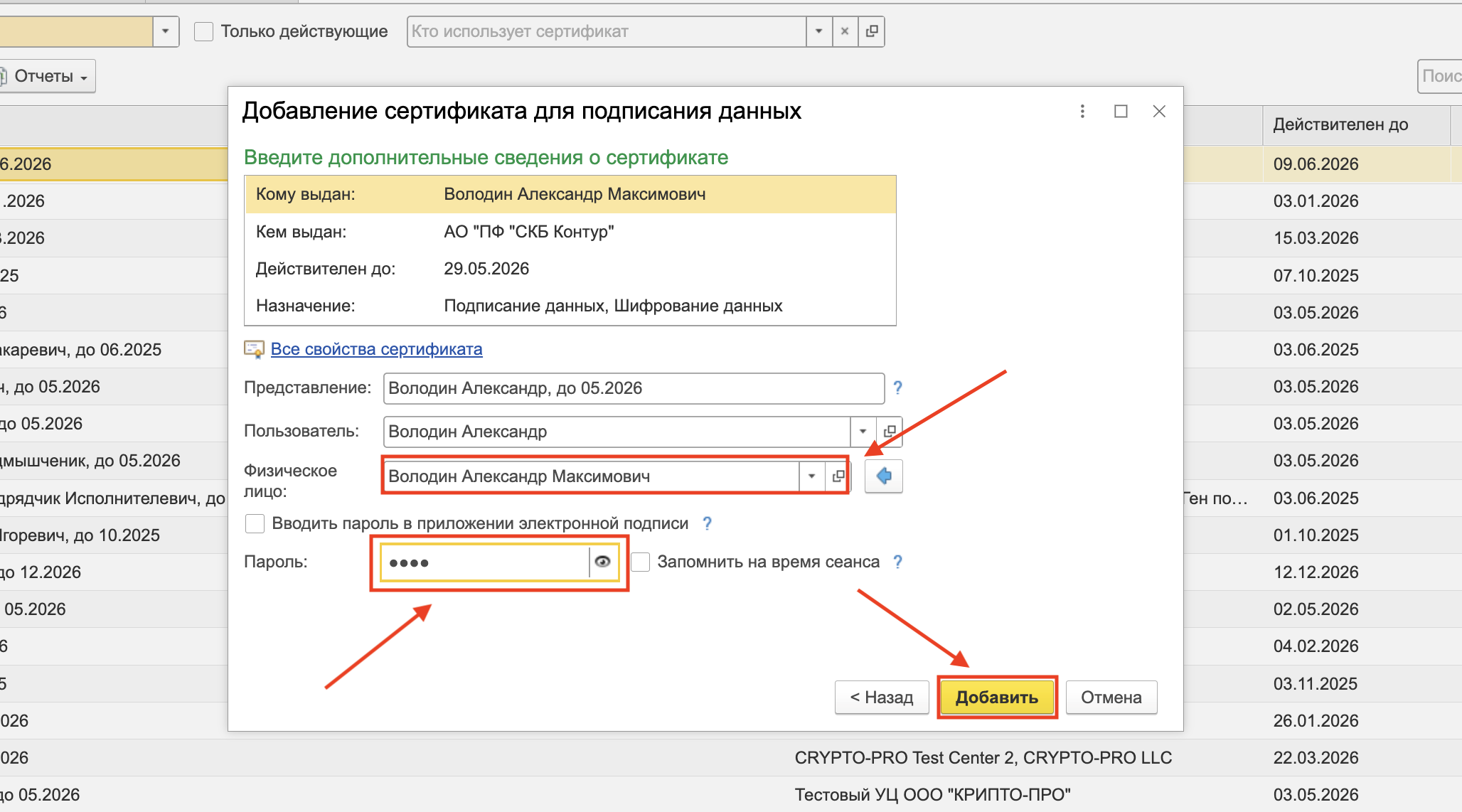Click help mark near Запомнить на время сеанса
This screenshot has width=1462, height=812.
897,562
